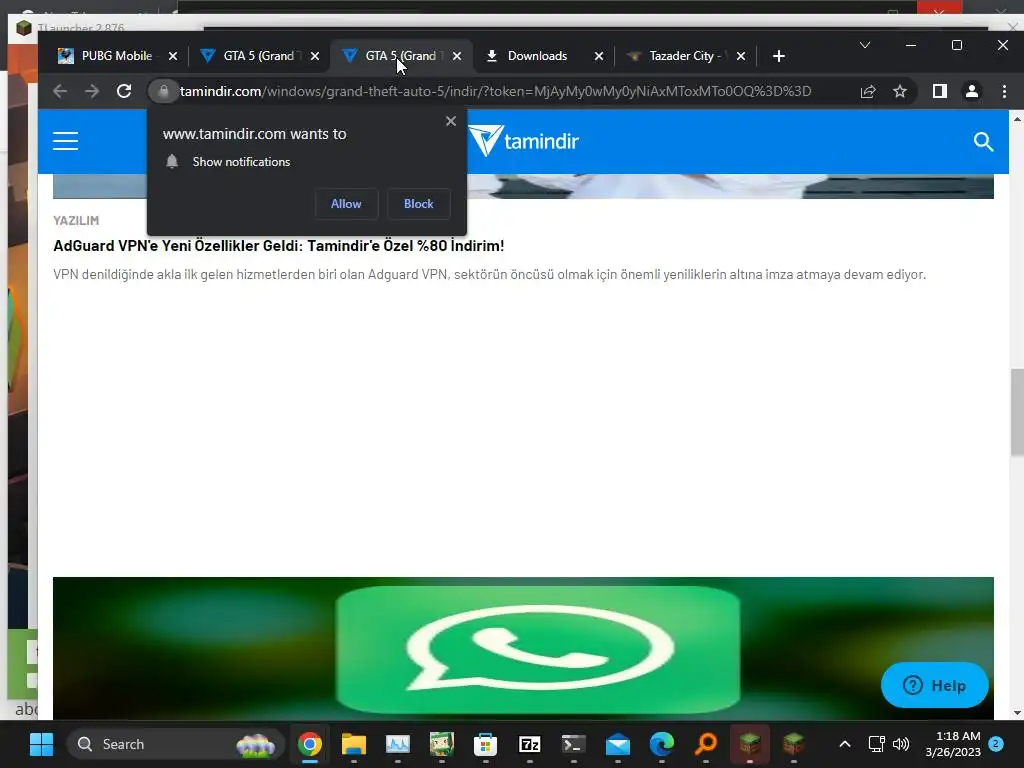Screen dimensions: 1024x768
Task: Open the tamindir hamburger menu
Action: click(x=65, y=141)
